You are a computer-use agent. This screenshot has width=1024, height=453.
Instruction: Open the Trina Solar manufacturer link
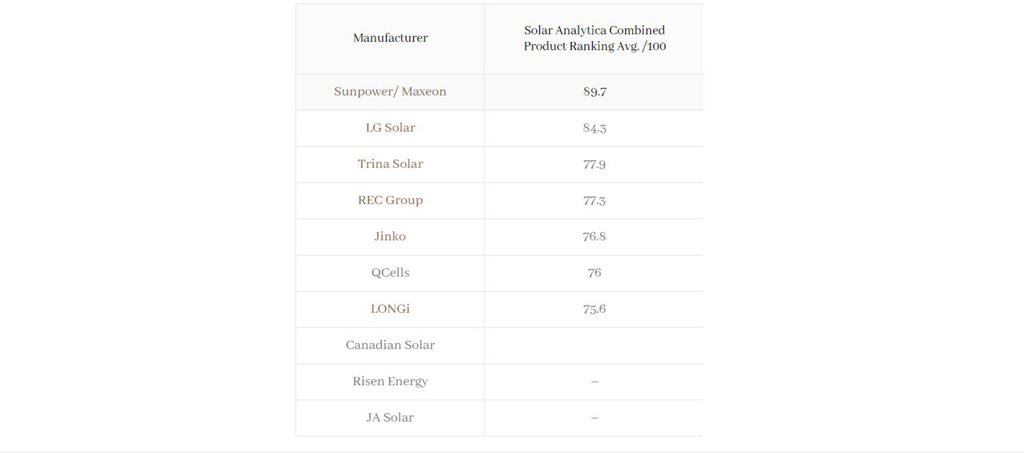[390, 164]
